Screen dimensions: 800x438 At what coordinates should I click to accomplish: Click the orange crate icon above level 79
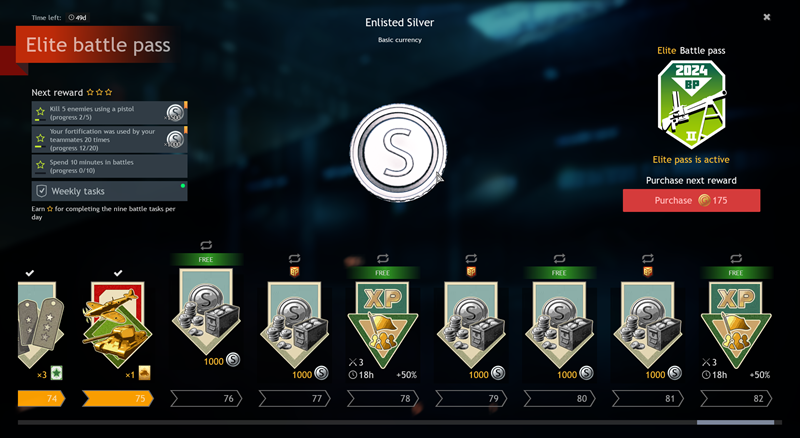pos(471,272)
